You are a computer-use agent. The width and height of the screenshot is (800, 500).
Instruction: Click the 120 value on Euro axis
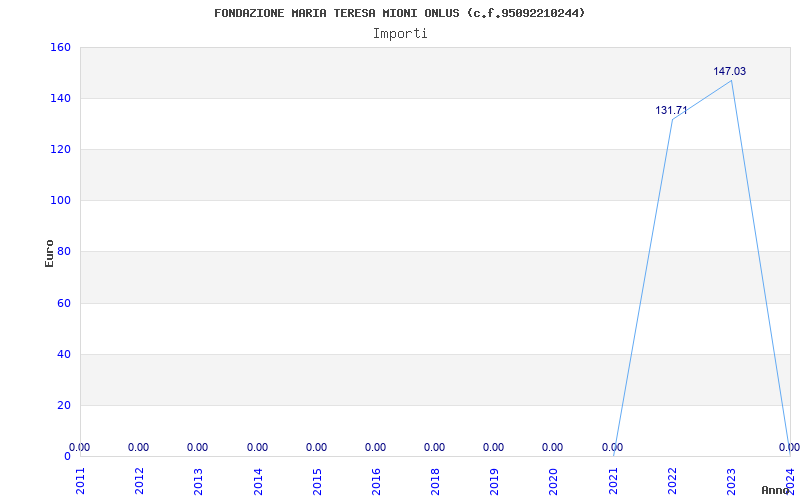(x=60, y=149)
